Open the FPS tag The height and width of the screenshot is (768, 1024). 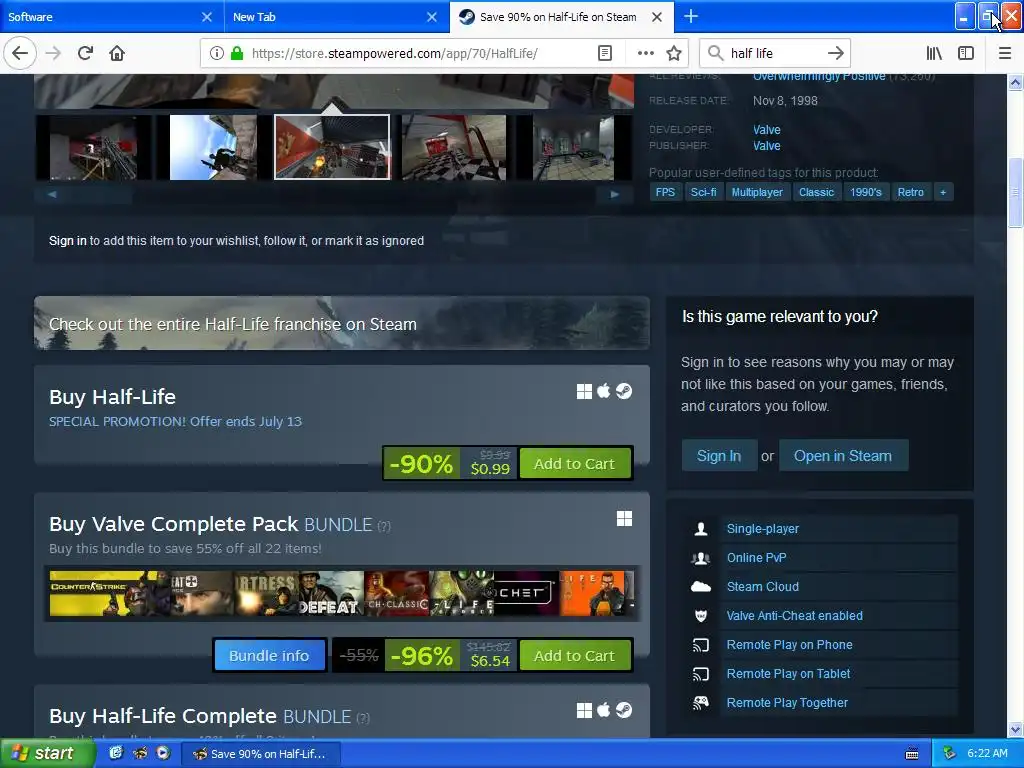(665, 192)
